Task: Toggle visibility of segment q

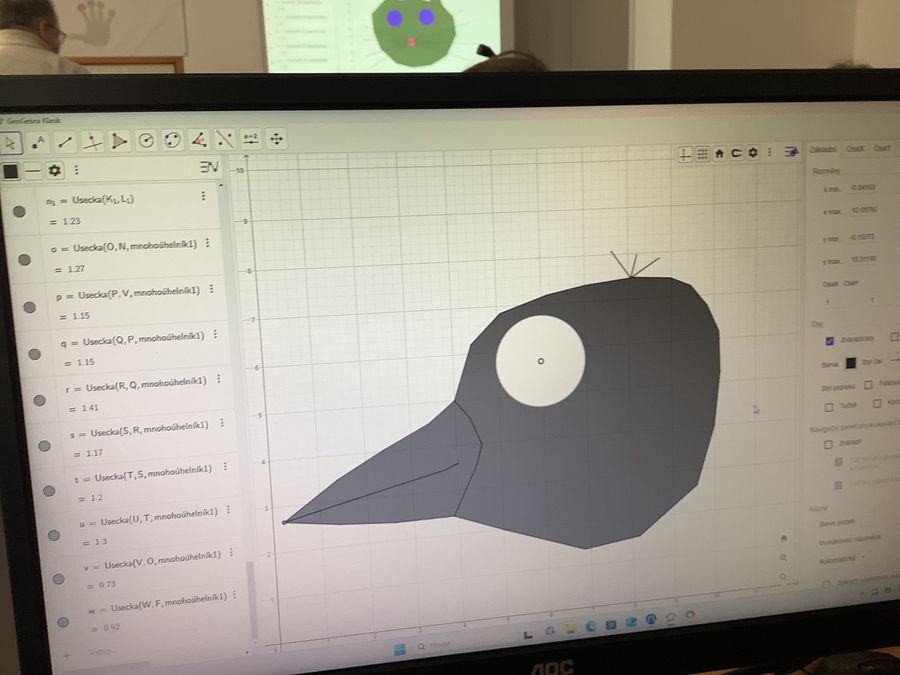Action: click(34, 354)
